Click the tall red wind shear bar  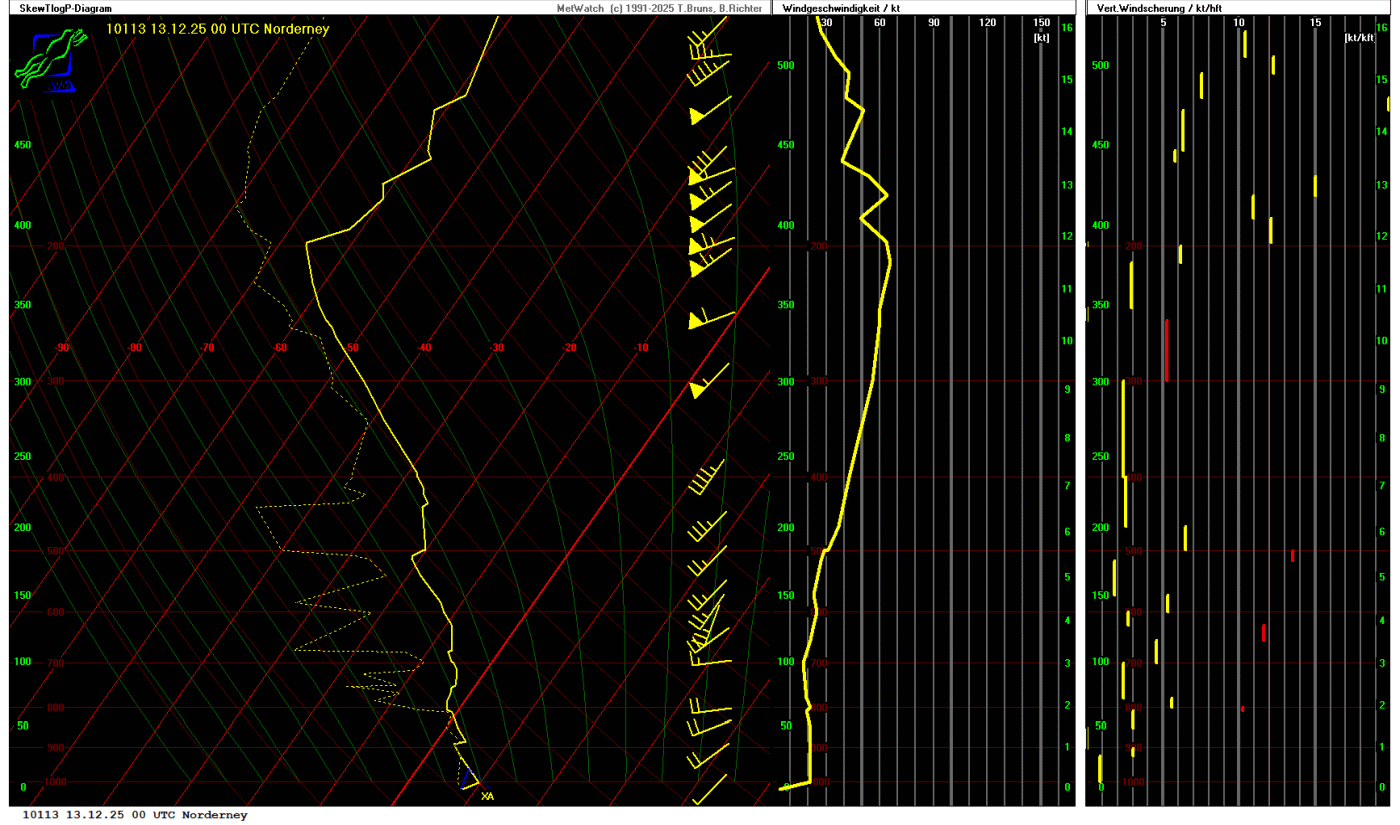point(1166,350)
